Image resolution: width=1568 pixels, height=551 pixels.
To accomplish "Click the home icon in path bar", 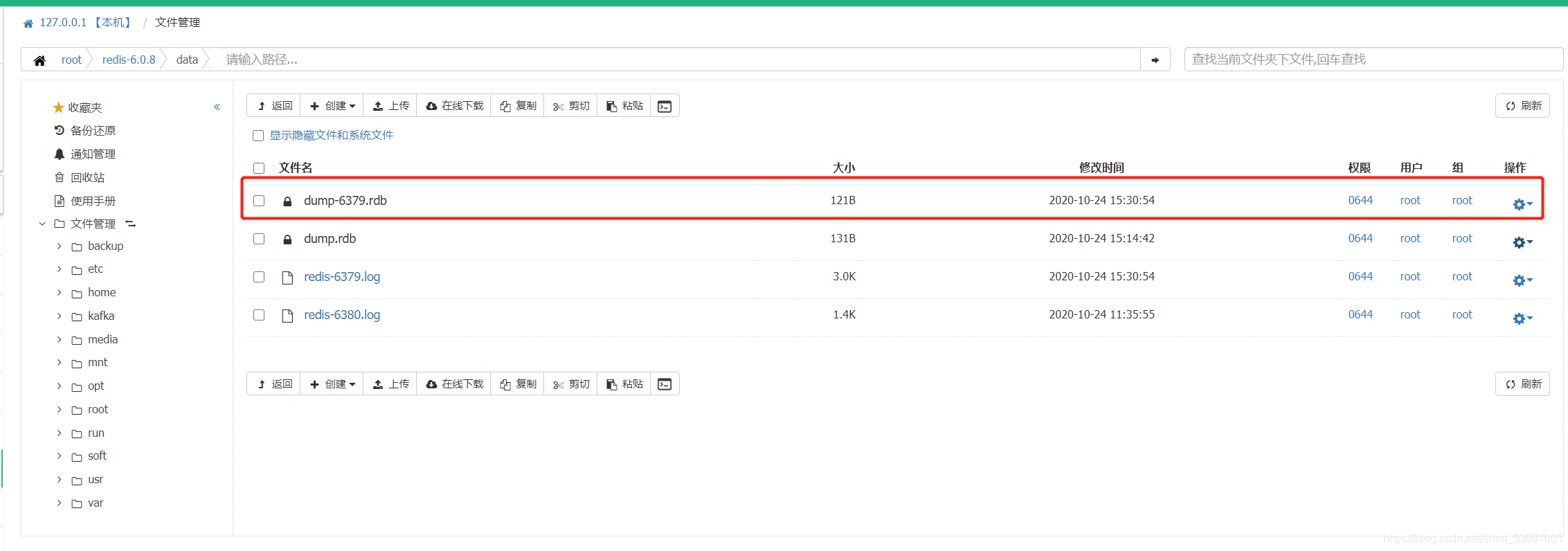I will 39,60.
